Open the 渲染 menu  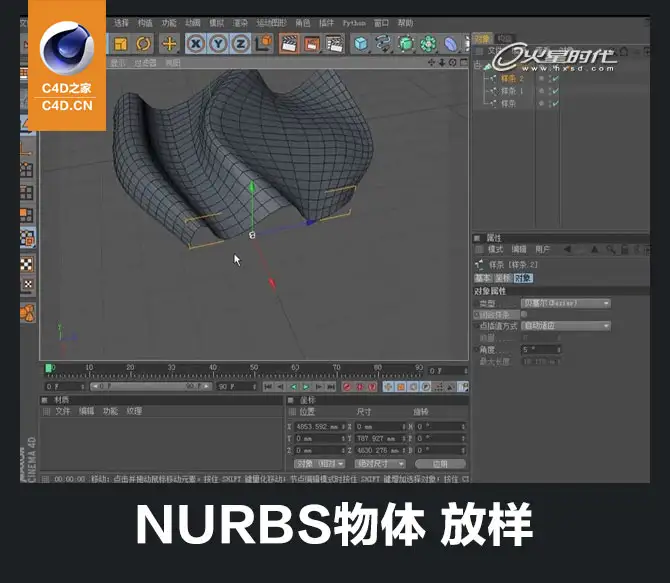[x=240, y=23]
